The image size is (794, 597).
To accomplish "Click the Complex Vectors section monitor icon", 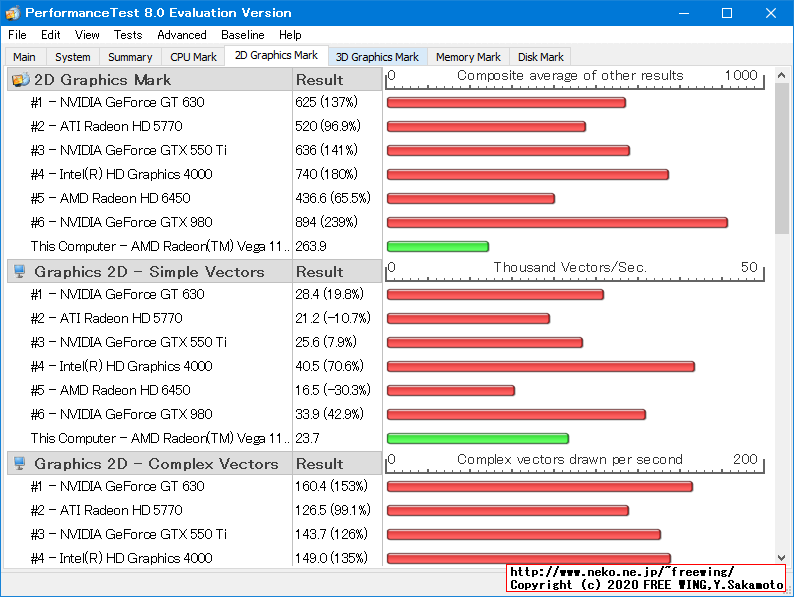I will (x=20, y=464).
